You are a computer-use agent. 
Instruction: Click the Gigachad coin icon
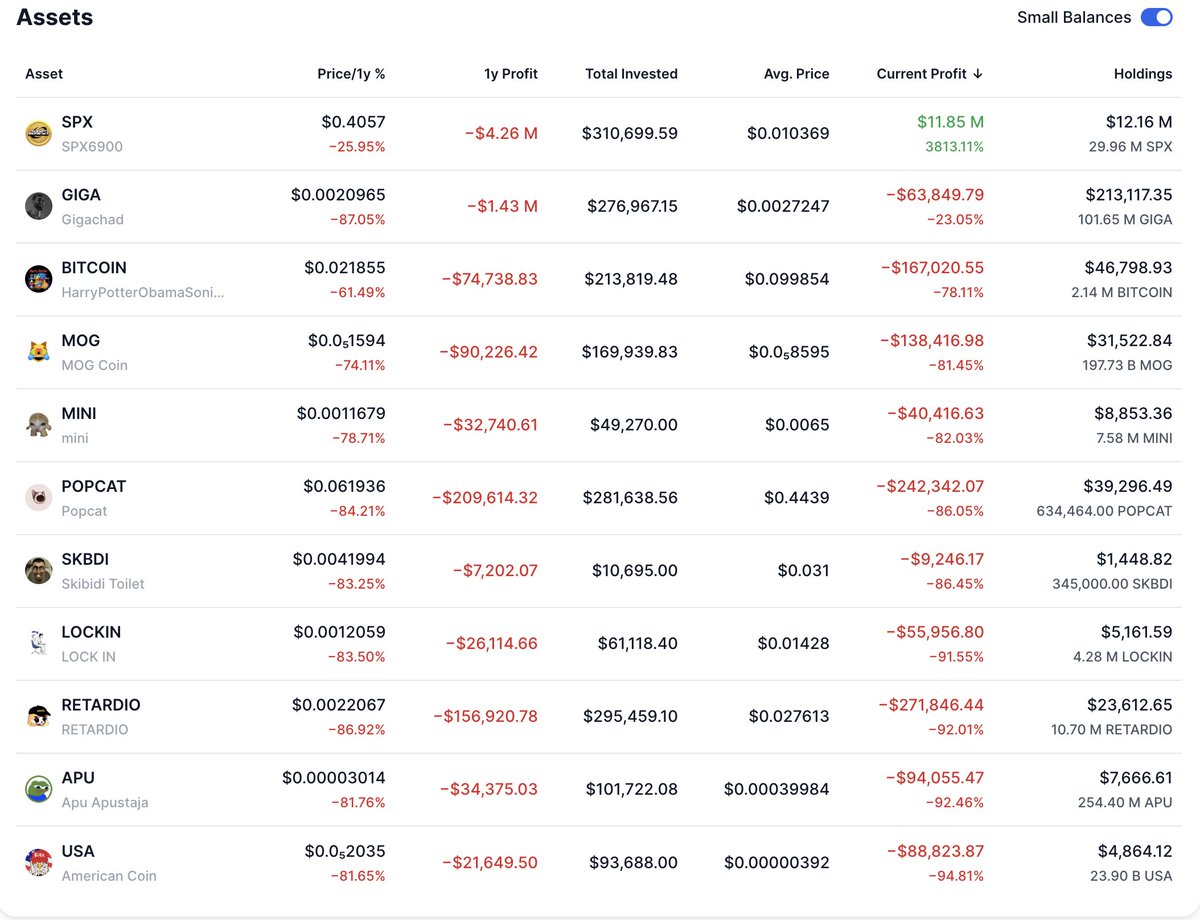39,206
